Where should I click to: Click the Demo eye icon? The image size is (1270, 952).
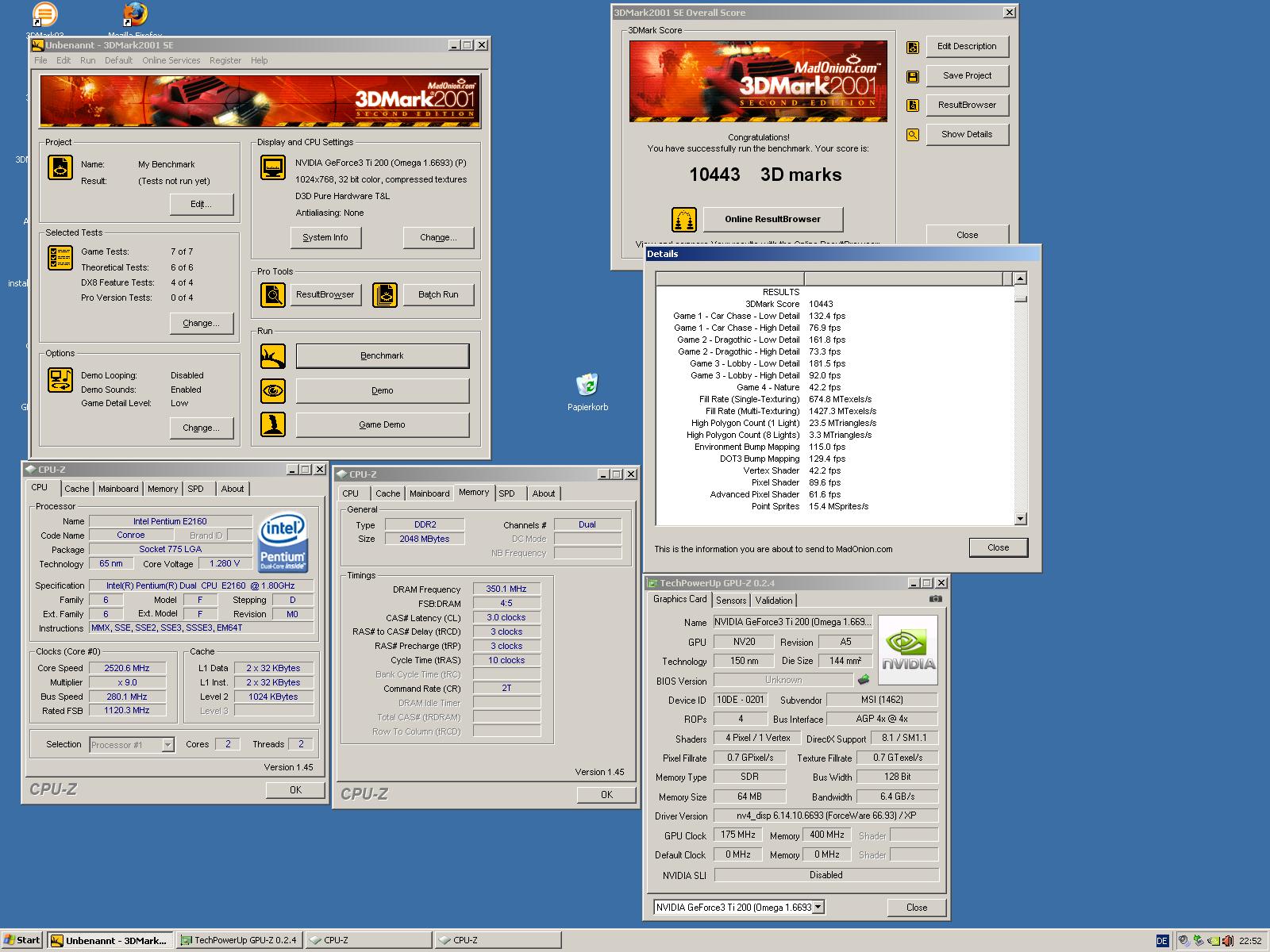coord(273,390)
